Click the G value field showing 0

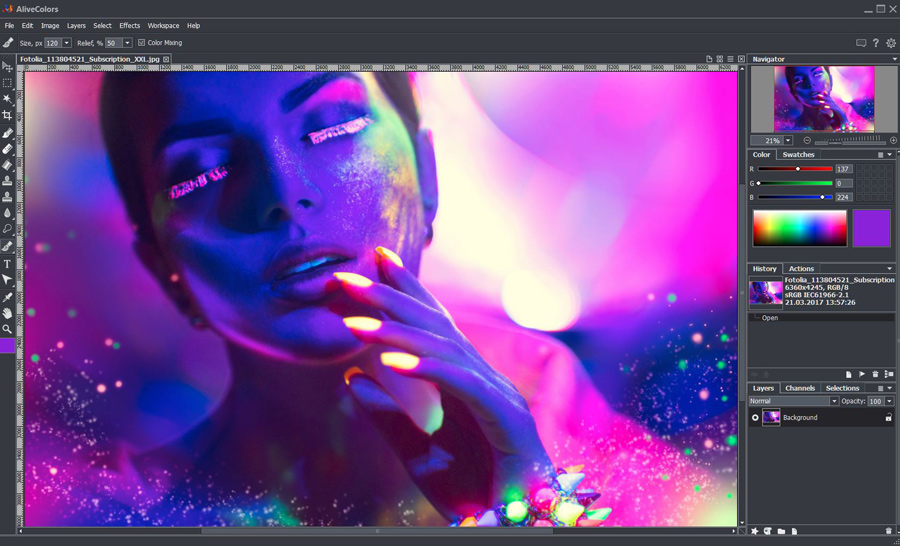click(x=844, y=183)
